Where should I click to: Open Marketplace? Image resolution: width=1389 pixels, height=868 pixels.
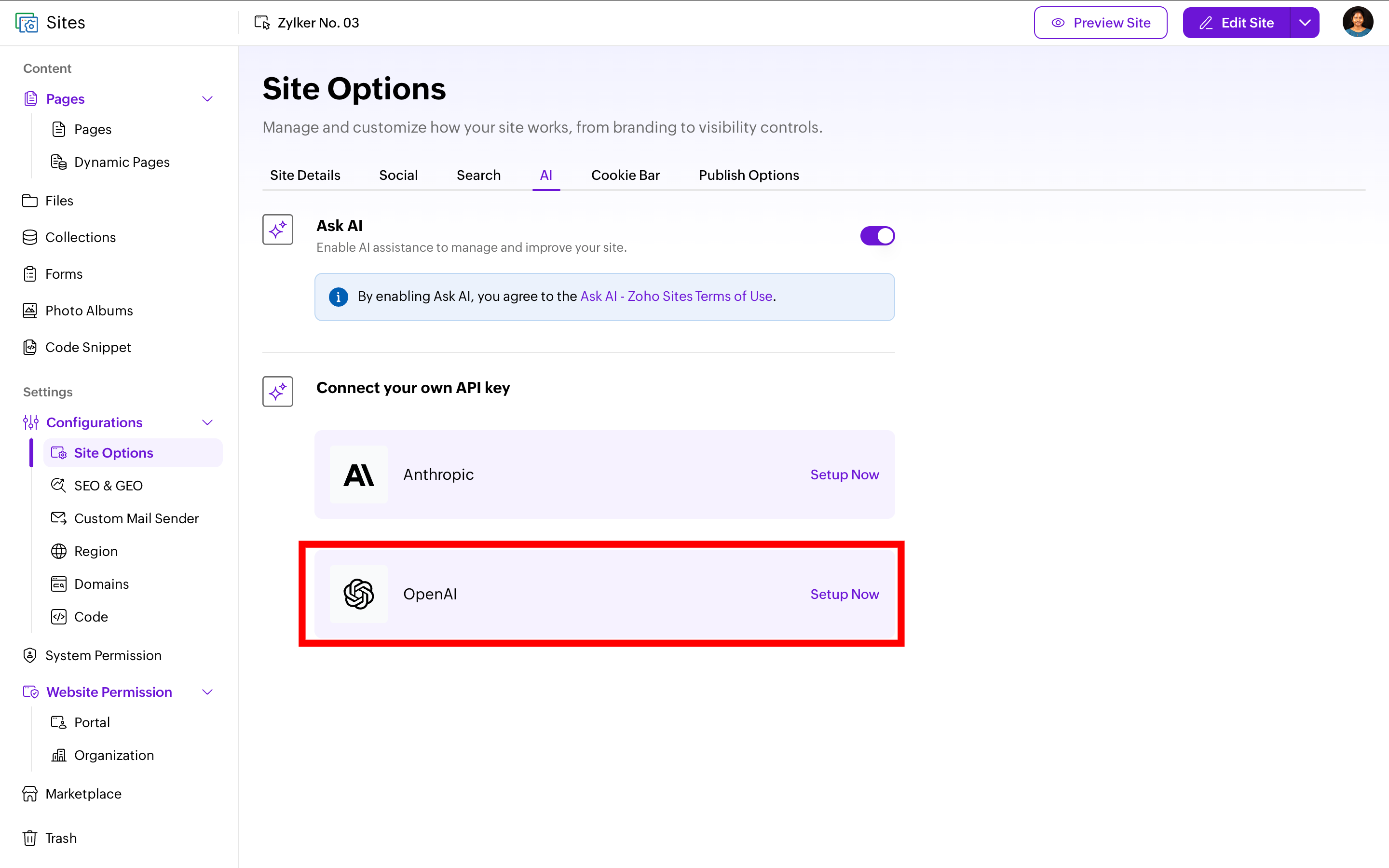pos(72,793)
